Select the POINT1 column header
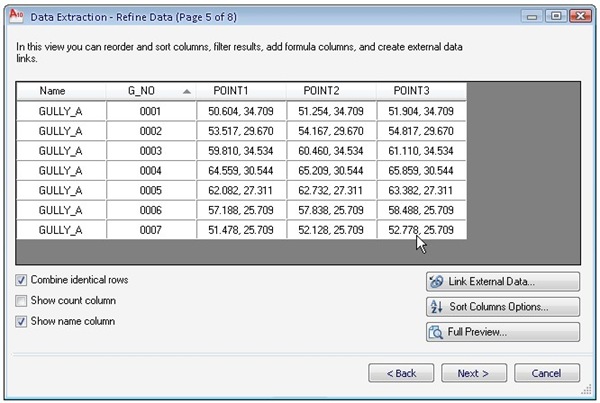 pos(241,91)
